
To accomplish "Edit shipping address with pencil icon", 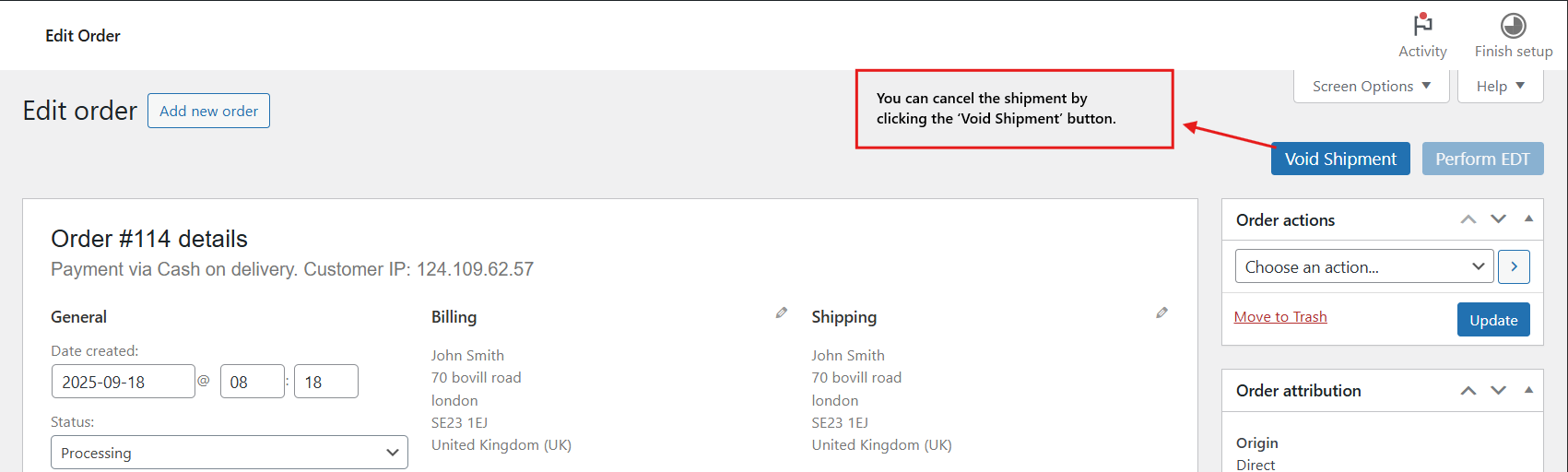I will pyautogui.click(x=1161, y=313).
